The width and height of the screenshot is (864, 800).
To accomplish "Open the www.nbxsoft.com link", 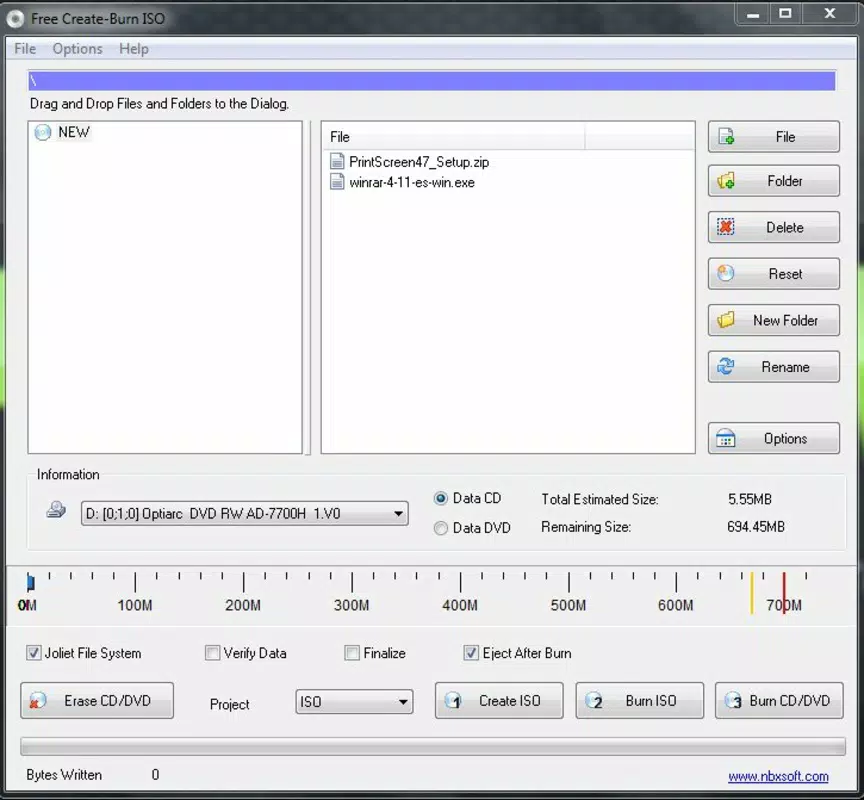I will (x=778, y=776).
